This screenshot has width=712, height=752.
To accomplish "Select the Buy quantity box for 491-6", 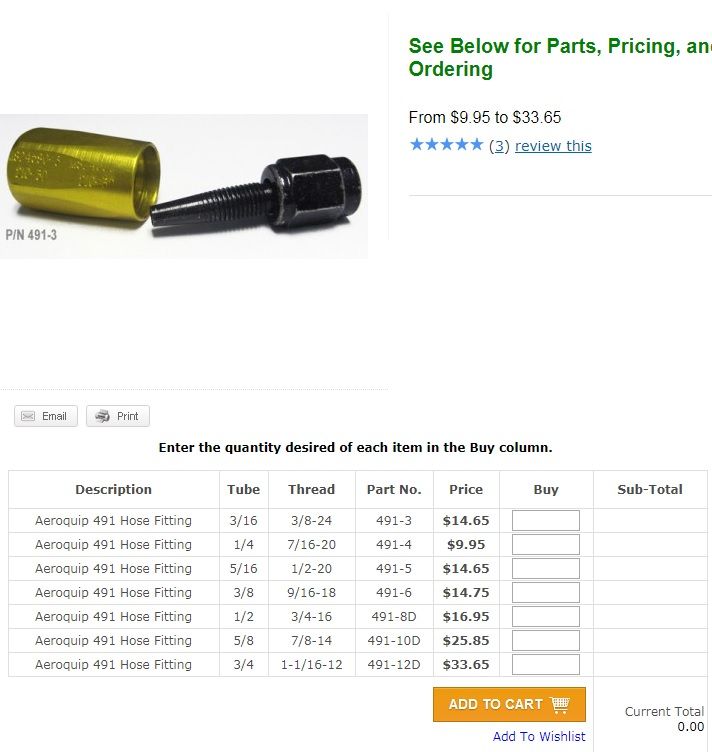I will tap(545, 593).
